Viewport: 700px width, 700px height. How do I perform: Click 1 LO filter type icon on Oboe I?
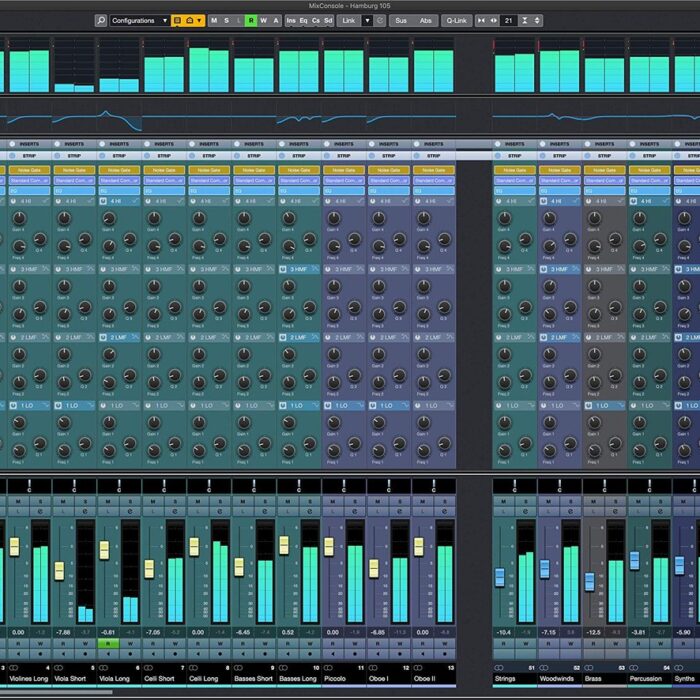click(405, 405)
